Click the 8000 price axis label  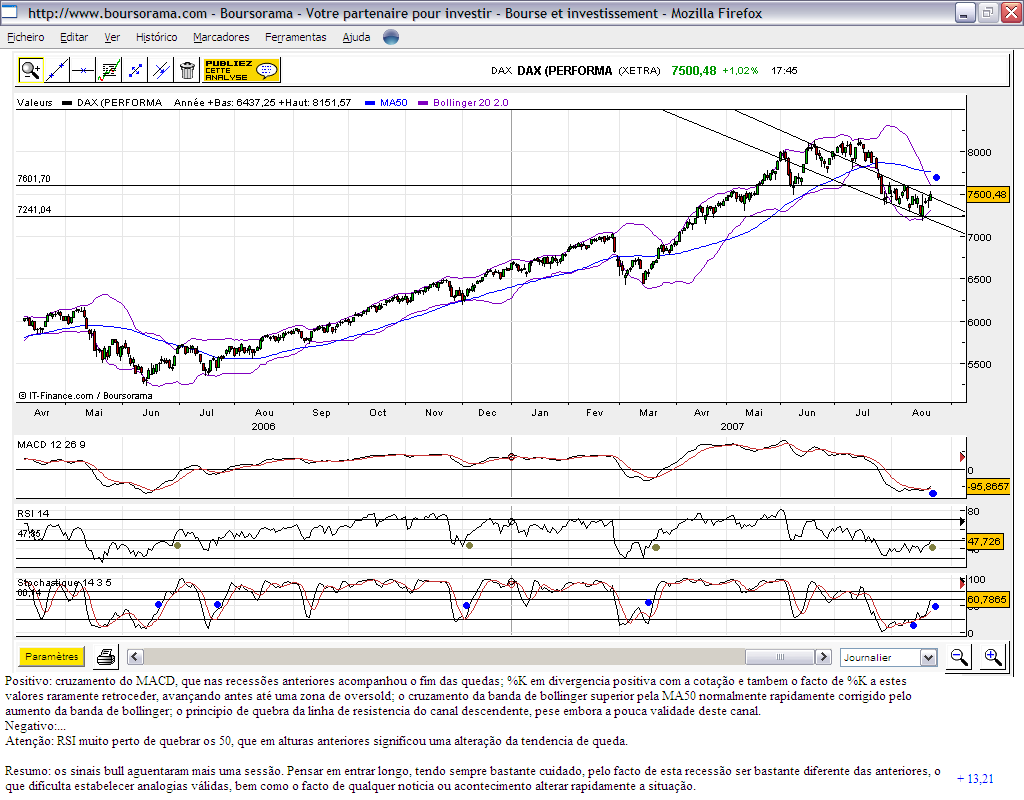pyautogui.click(x=980, y=152)
